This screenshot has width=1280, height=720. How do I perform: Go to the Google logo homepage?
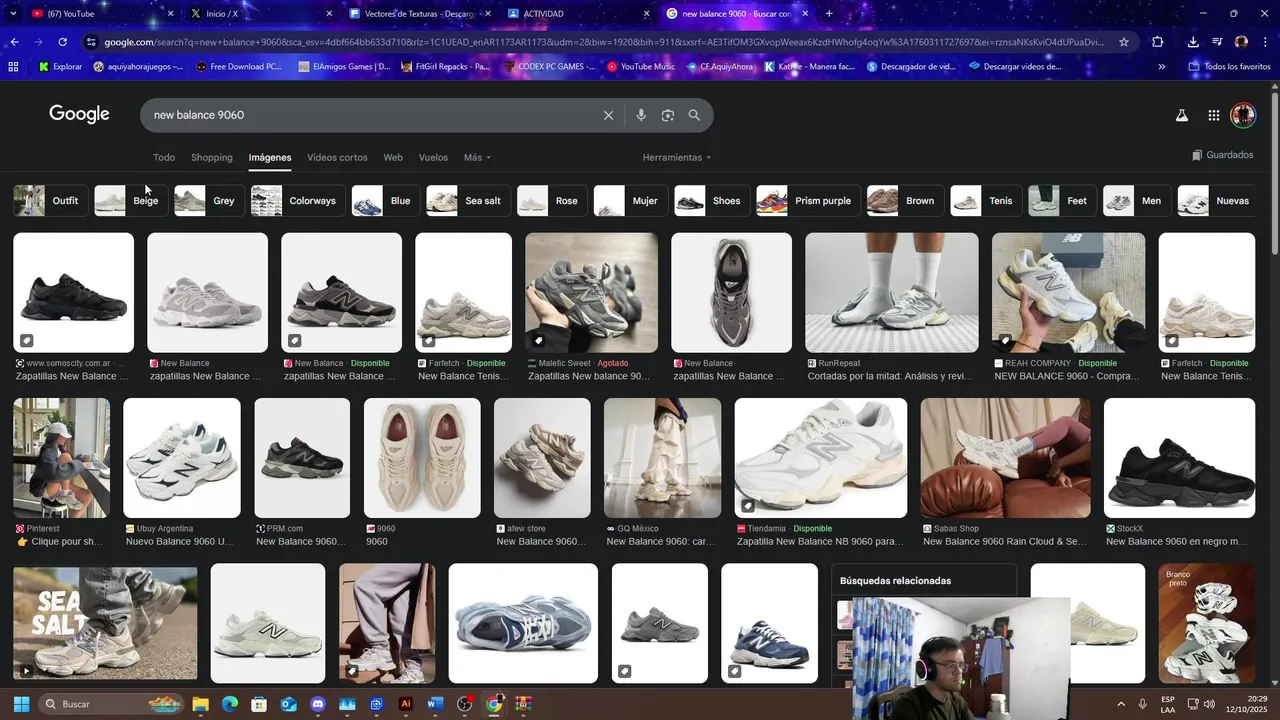(x=79, y=114)
